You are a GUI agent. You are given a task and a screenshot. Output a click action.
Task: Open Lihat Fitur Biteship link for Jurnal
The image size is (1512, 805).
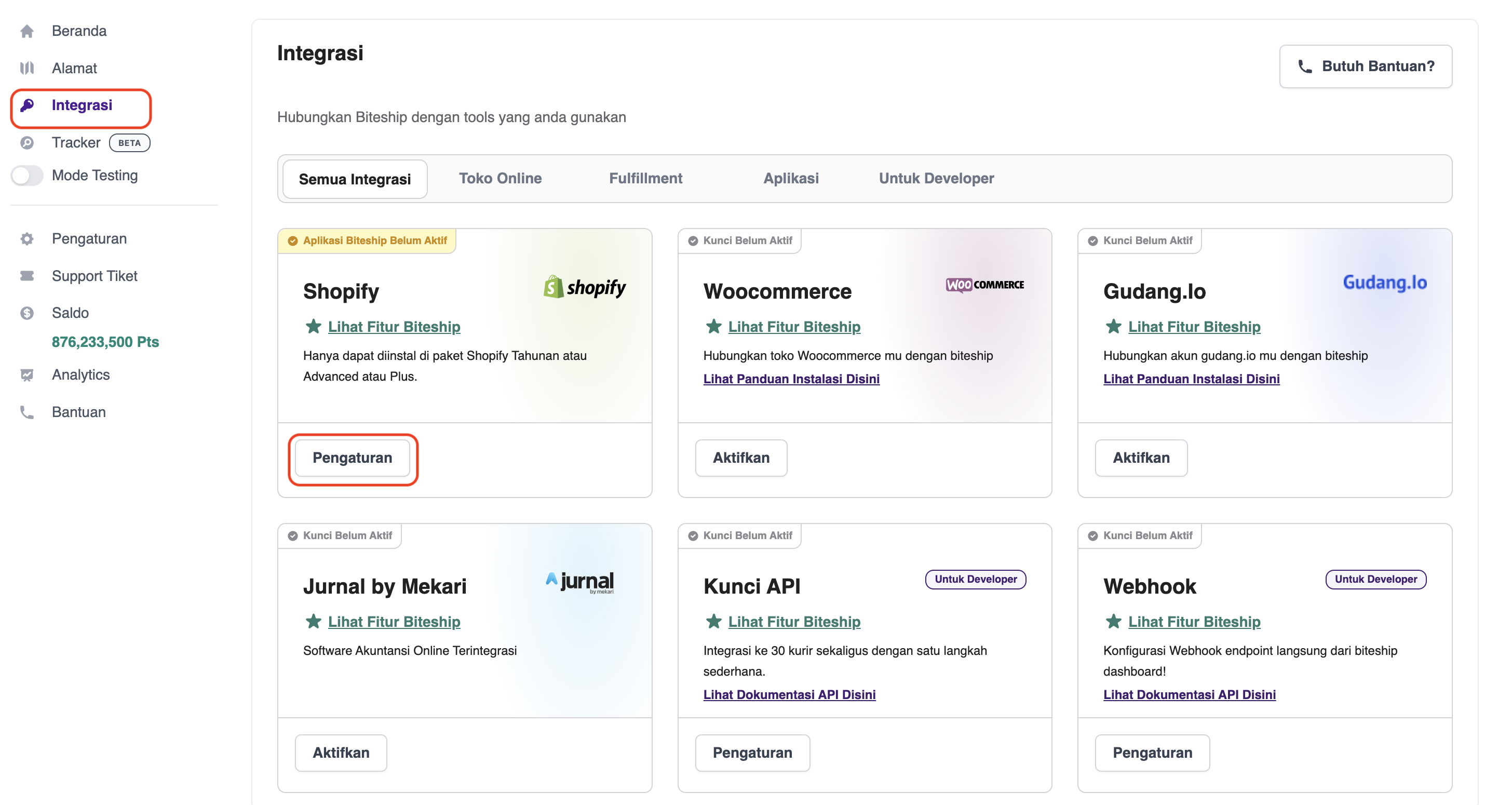[394, 621]
